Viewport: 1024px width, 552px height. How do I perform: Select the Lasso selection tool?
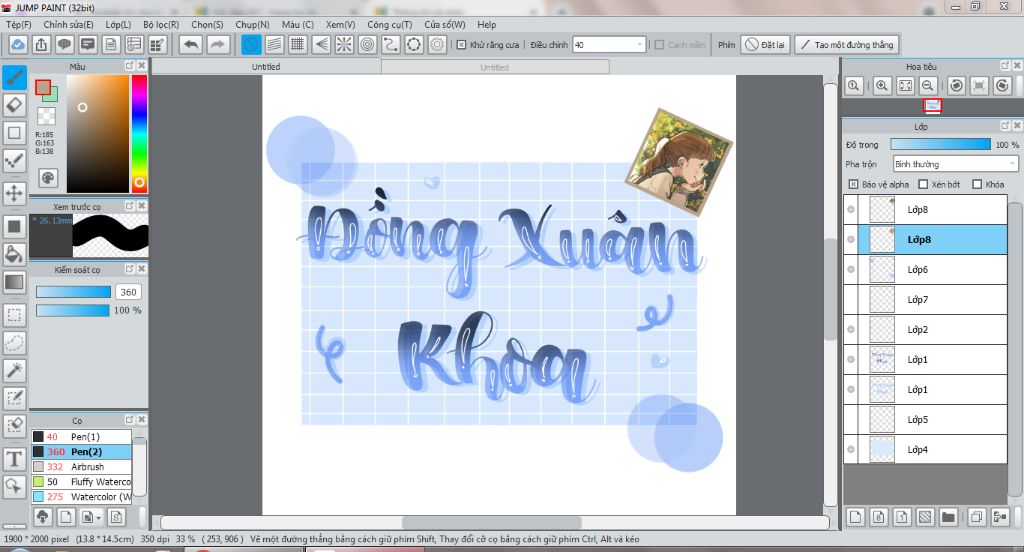(x=14, y=342)
